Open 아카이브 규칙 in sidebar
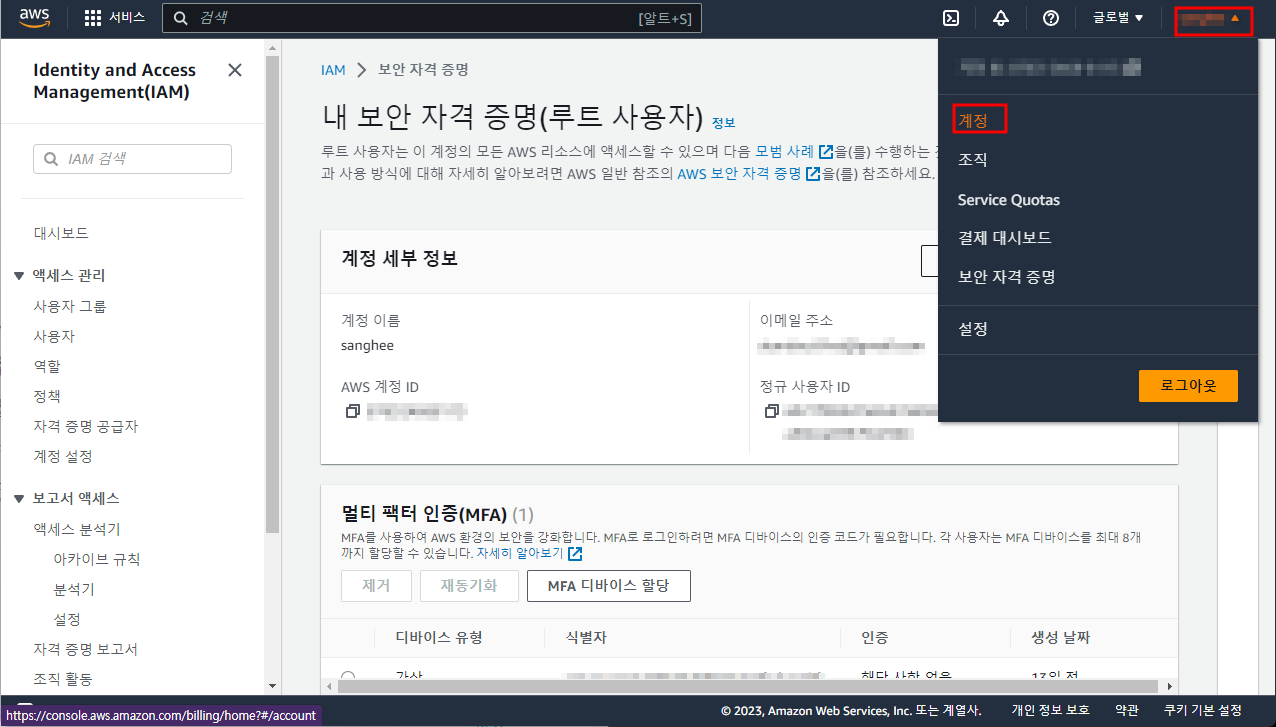The image size is (1276, 727). coord(97,559)
